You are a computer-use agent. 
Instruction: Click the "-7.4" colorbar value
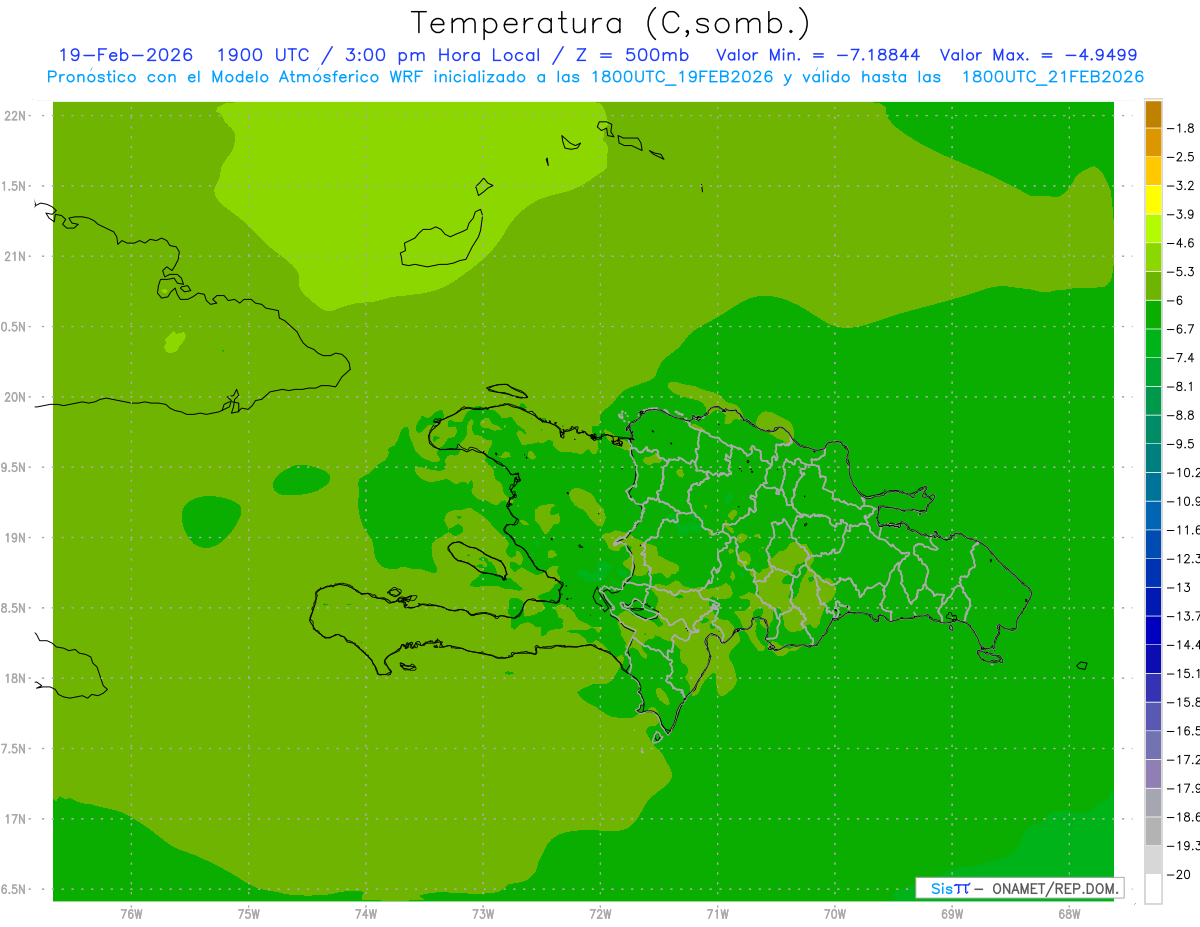coord(1182,357)
